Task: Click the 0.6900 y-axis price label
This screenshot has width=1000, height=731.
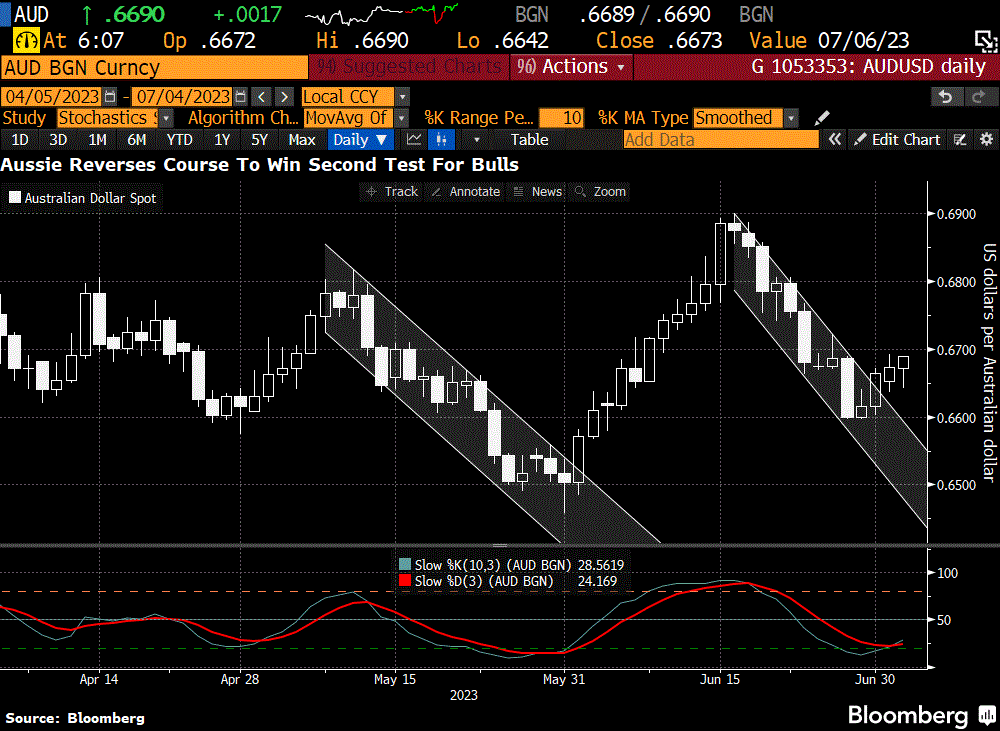Action: point(957,214)
